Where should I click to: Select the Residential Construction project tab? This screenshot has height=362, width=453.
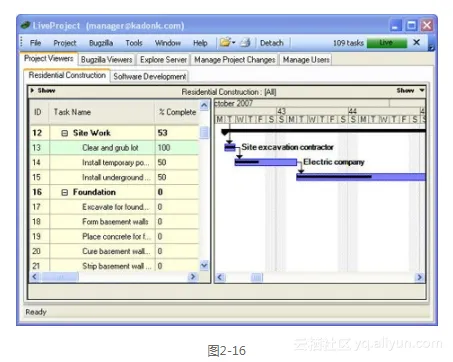click(67, 75)
